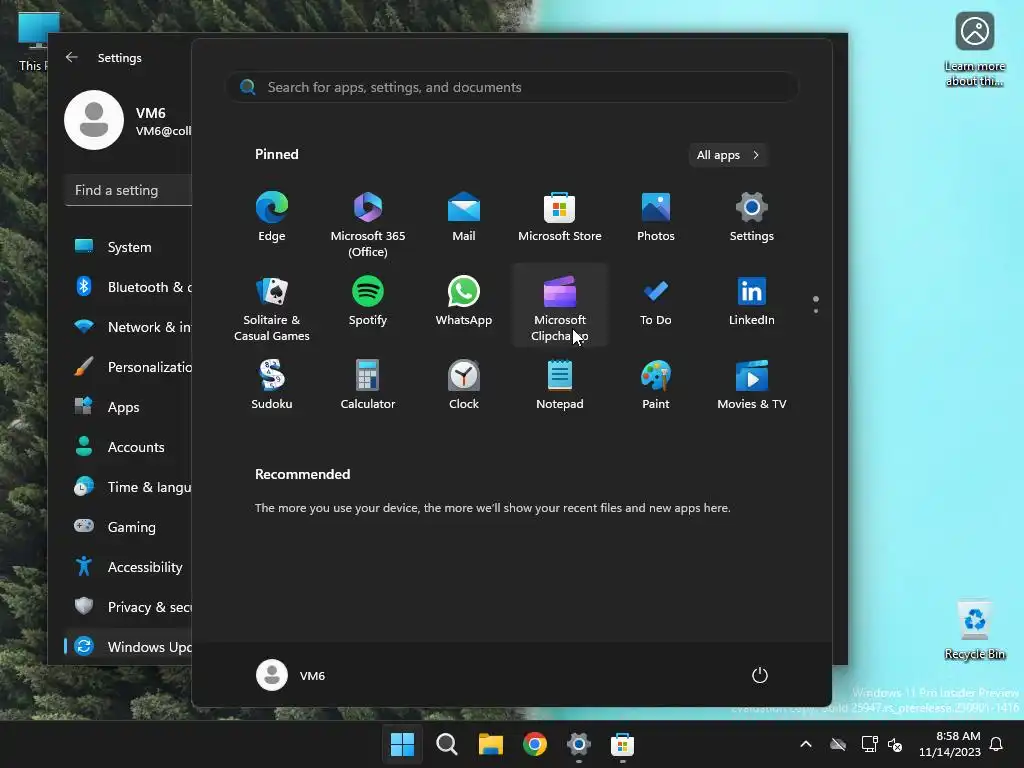Open the Clock app
Image resolution: width=1024 pixels, height=768 pixels.
point(464,385)
